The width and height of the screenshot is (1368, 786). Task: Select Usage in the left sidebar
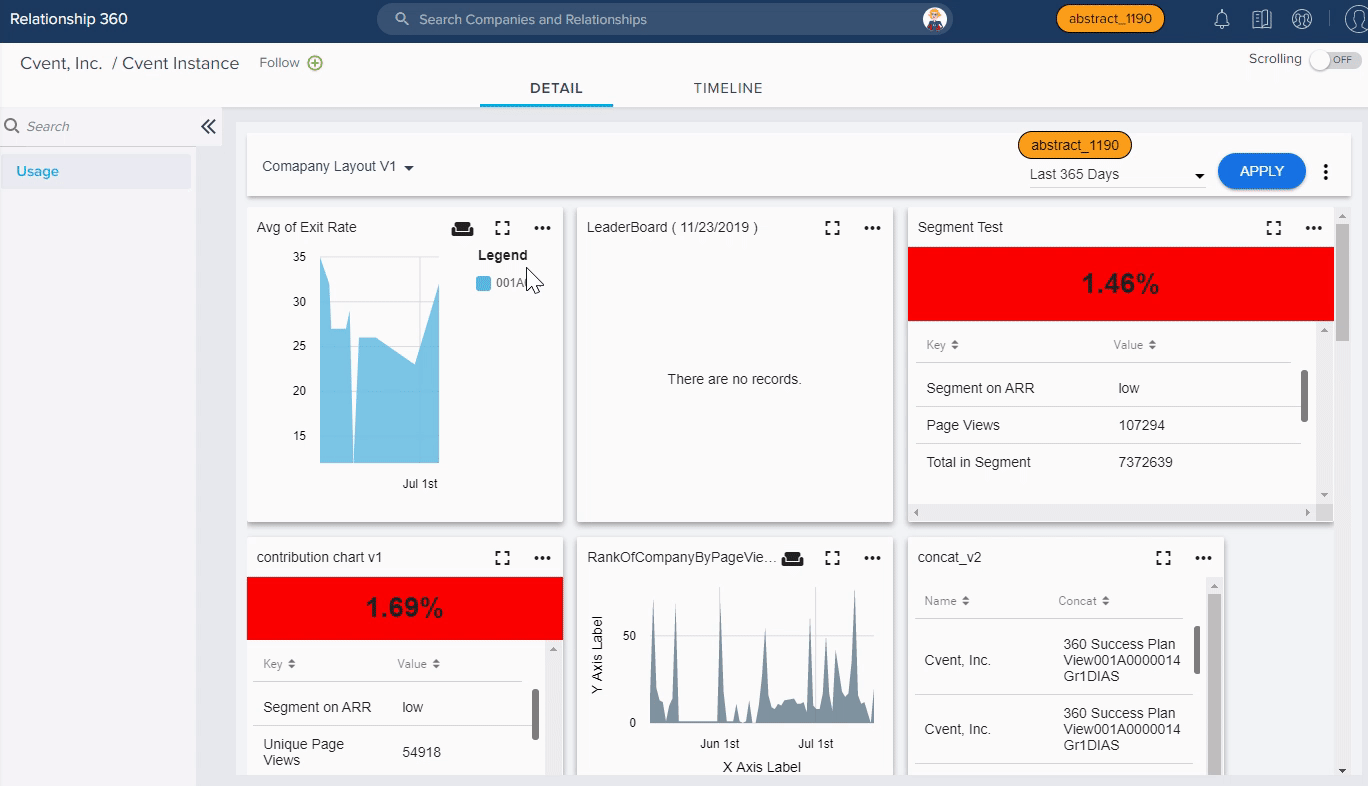(36, 171)
